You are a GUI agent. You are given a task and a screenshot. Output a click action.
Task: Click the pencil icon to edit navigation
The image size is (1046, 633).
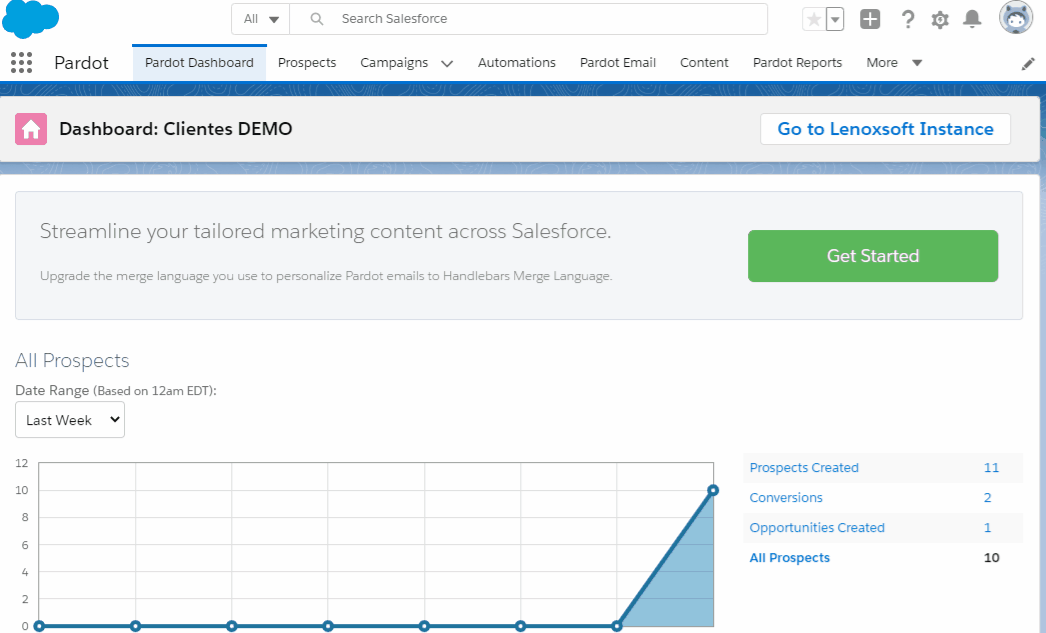[x=1028, y=63]
